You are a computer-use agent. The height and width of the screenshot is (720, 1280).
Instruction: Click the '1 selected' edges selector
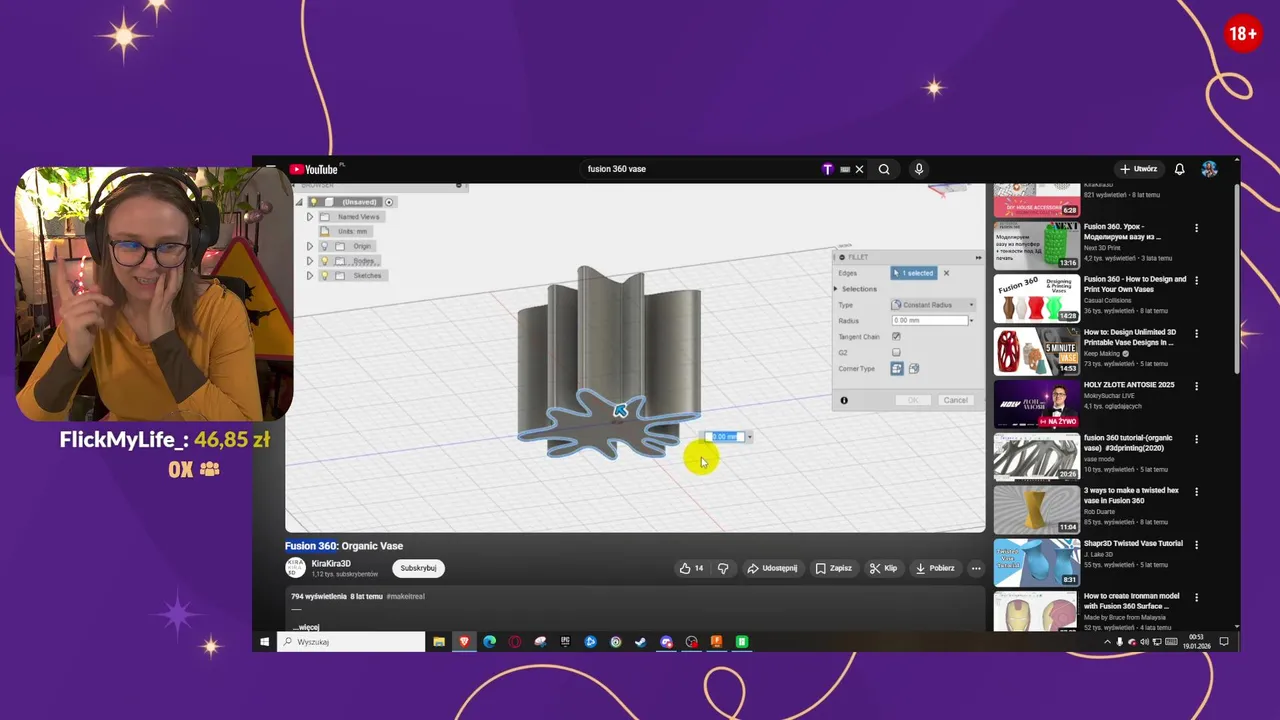(913, 273)
